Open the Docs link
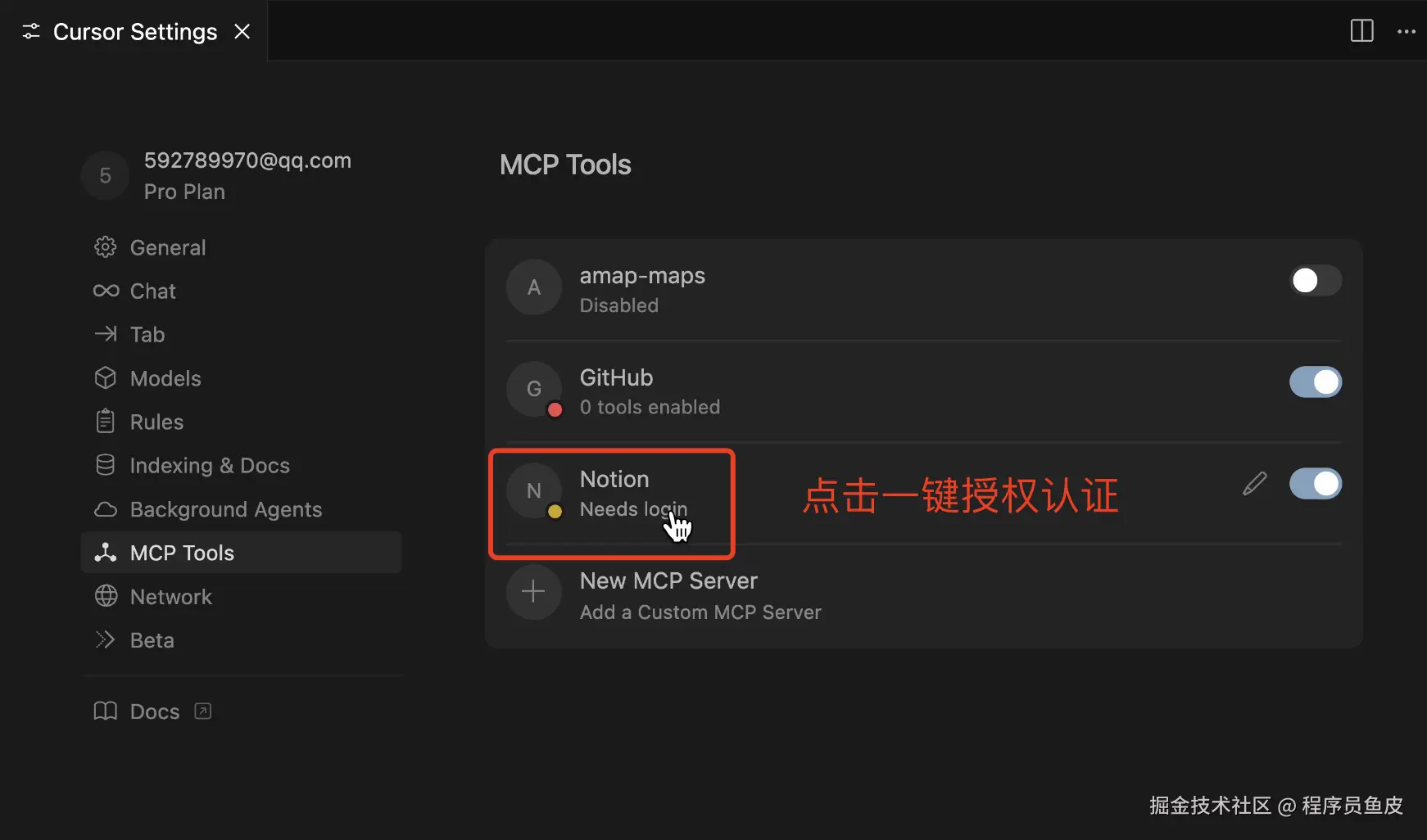The image size is (1427, 840). (x=155, y=711)
